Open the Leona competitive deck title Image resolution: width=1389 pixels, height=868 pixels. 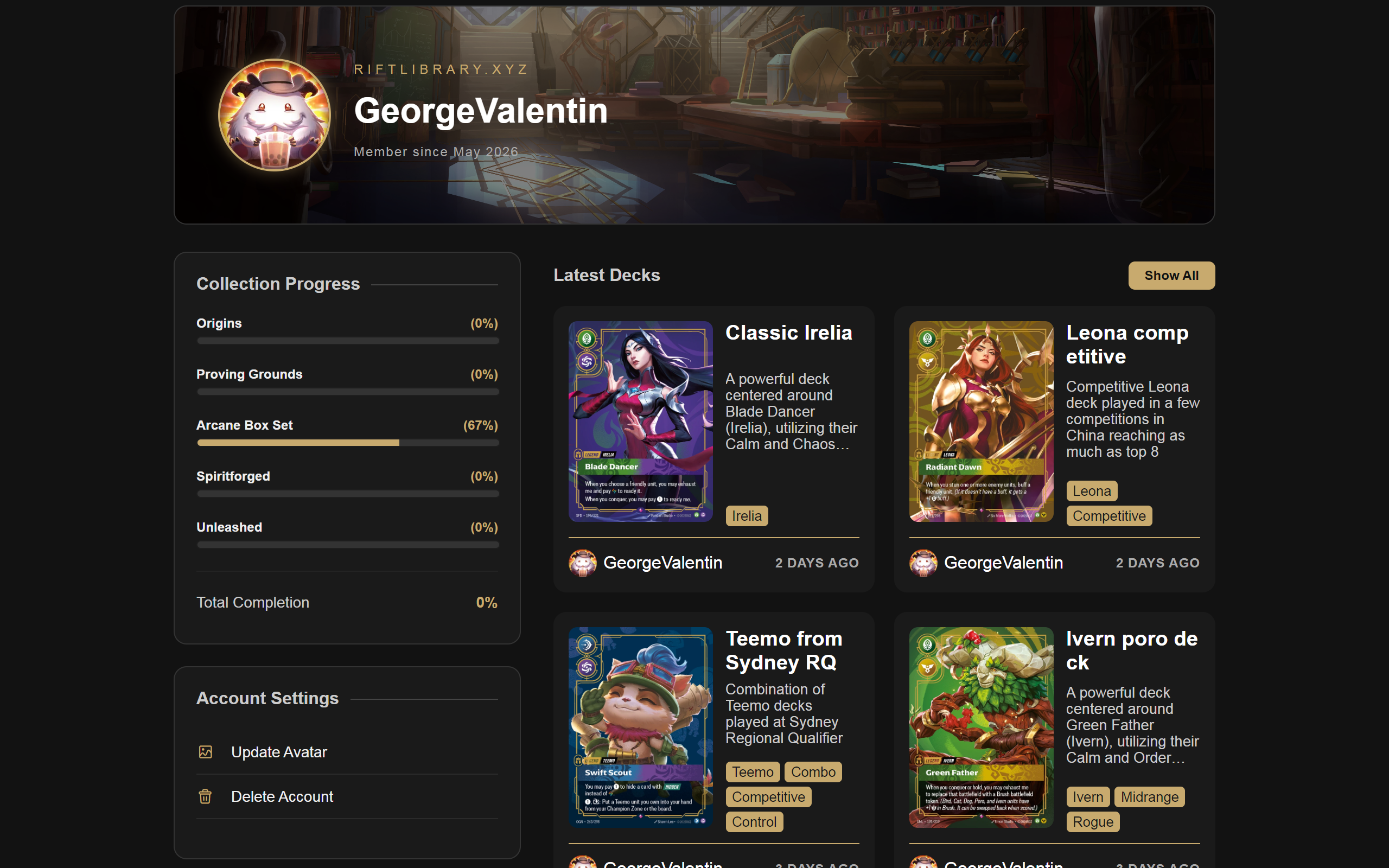(x=1127, y=344)
